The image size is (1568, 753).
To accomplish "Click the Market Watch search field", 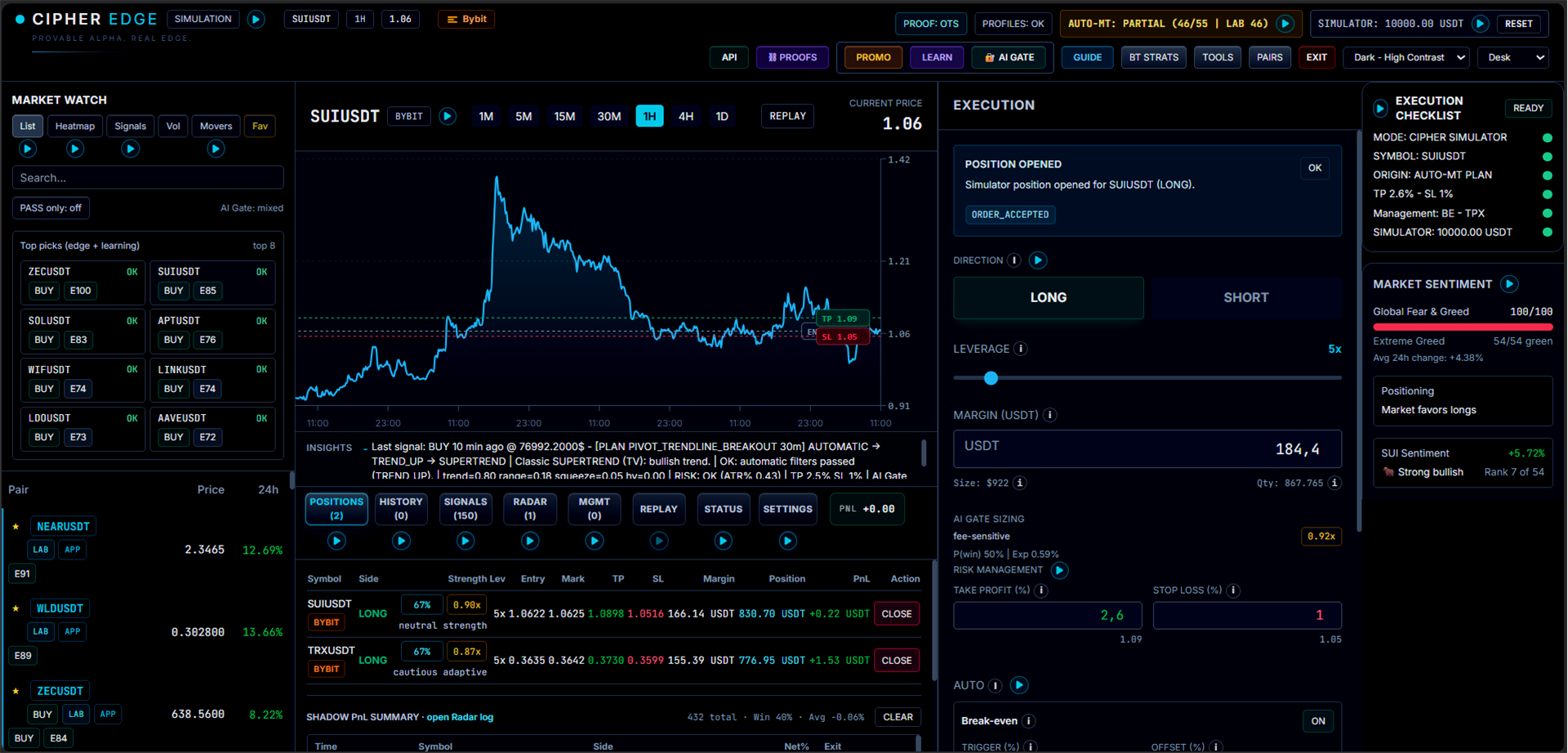I will click(x=148, y=178).
